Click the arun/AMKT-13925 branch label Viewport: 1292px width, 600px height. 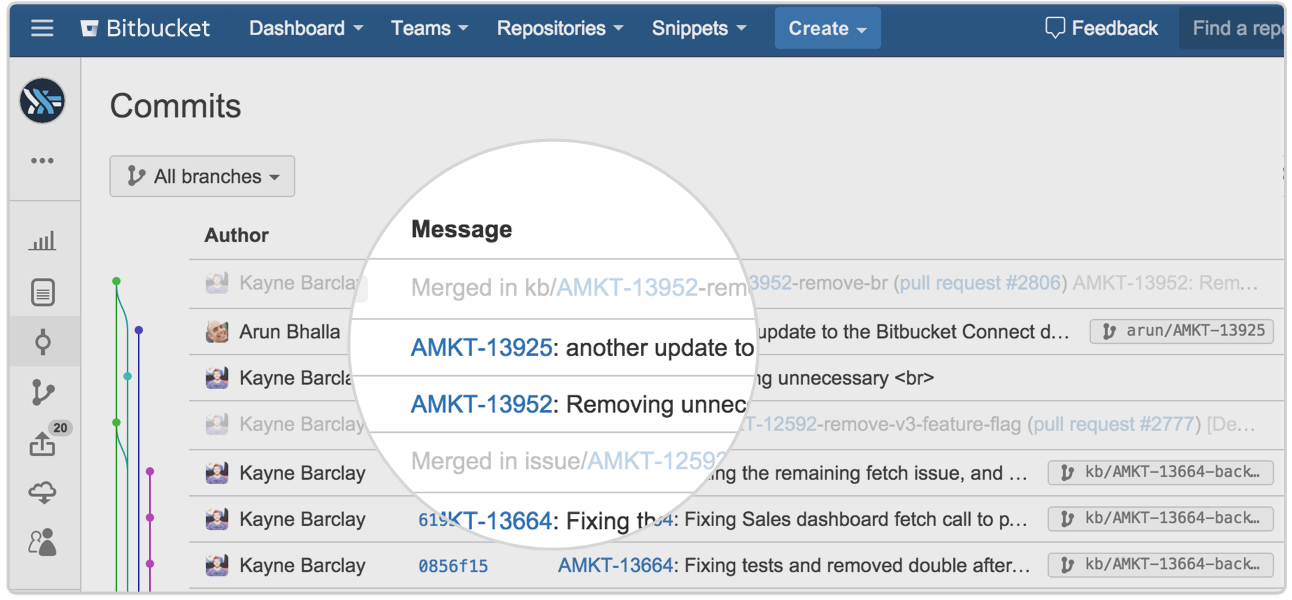coord(1181,331)
